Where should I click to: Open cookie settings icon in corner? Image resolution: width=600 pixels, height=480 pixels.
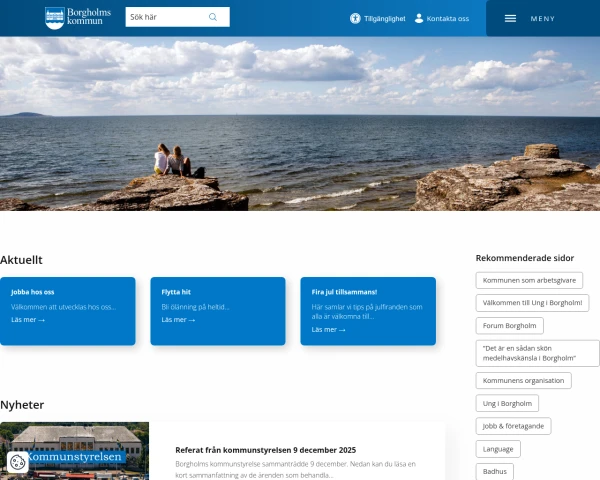(17, 462)
